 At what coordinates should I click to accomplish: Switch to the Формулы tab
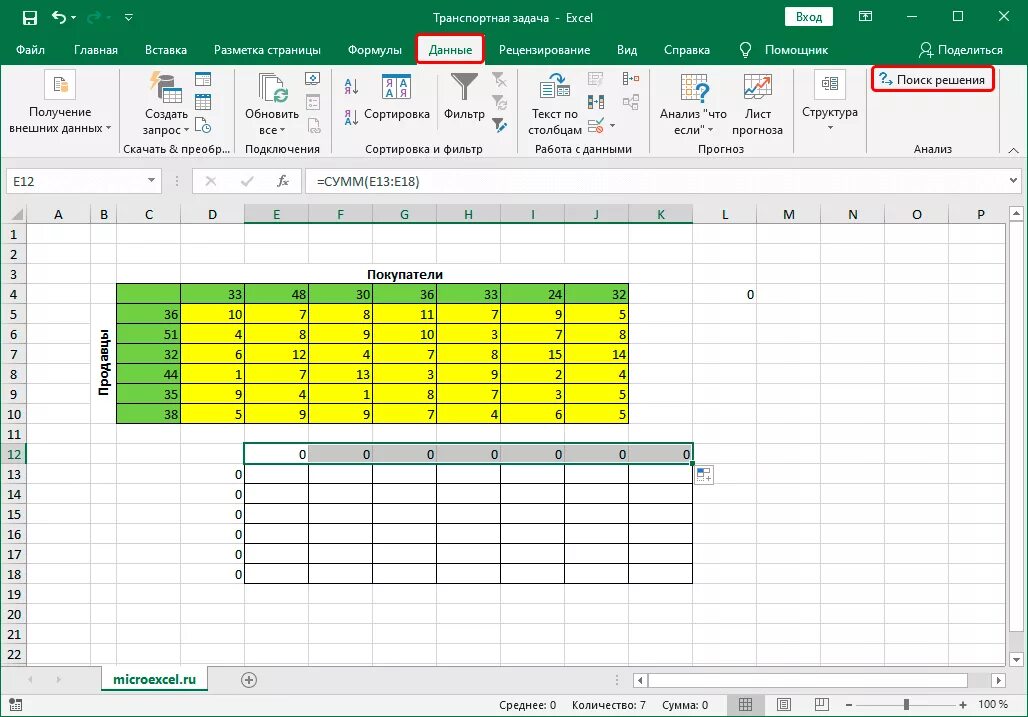click(x=375, y=50)
